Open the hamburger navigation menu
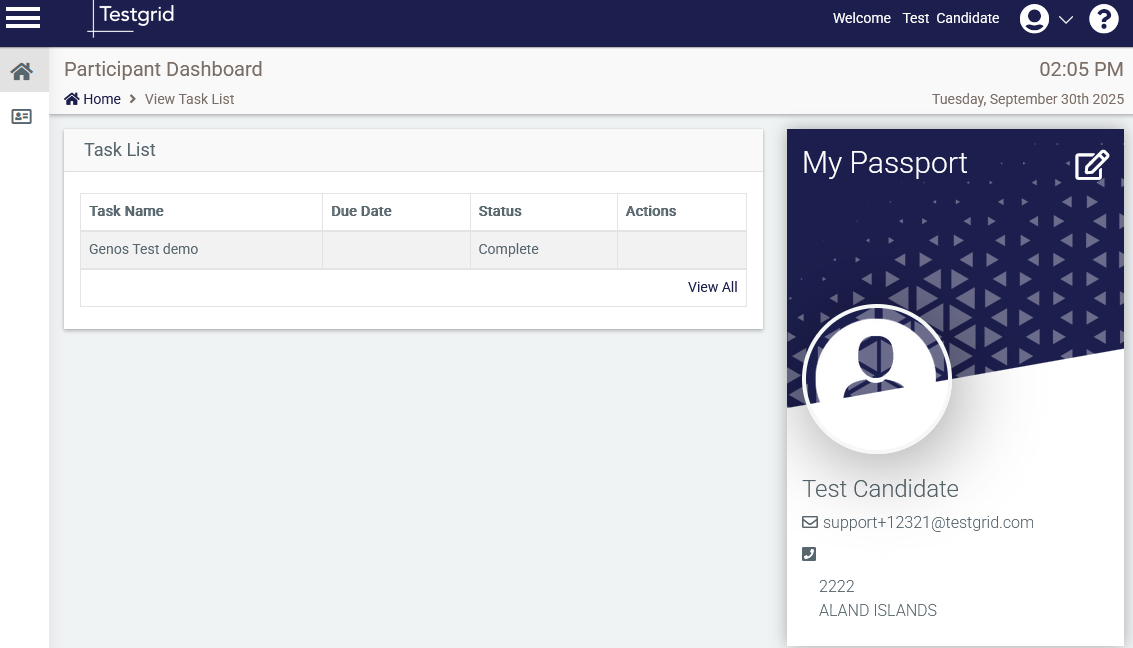Viewport: 1133px width, 648px height. [x=23, y=17]
